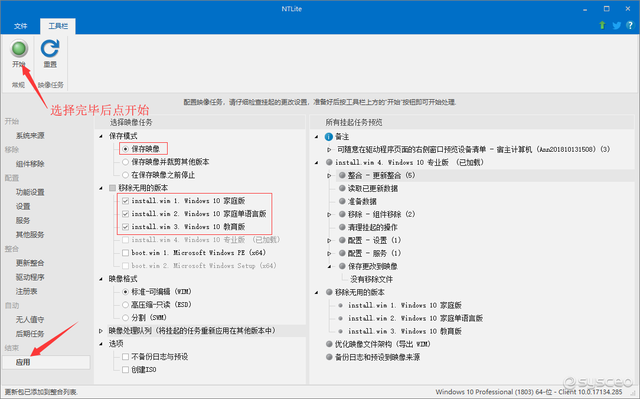
Task: Click the help question mark icon
Action: click(630, 25)
